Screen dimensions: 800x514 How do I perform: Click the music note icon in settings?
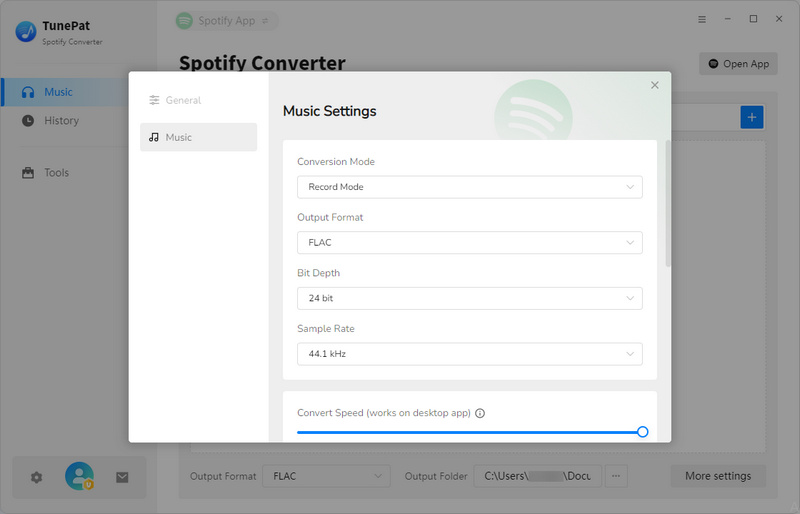click(154, 137)
